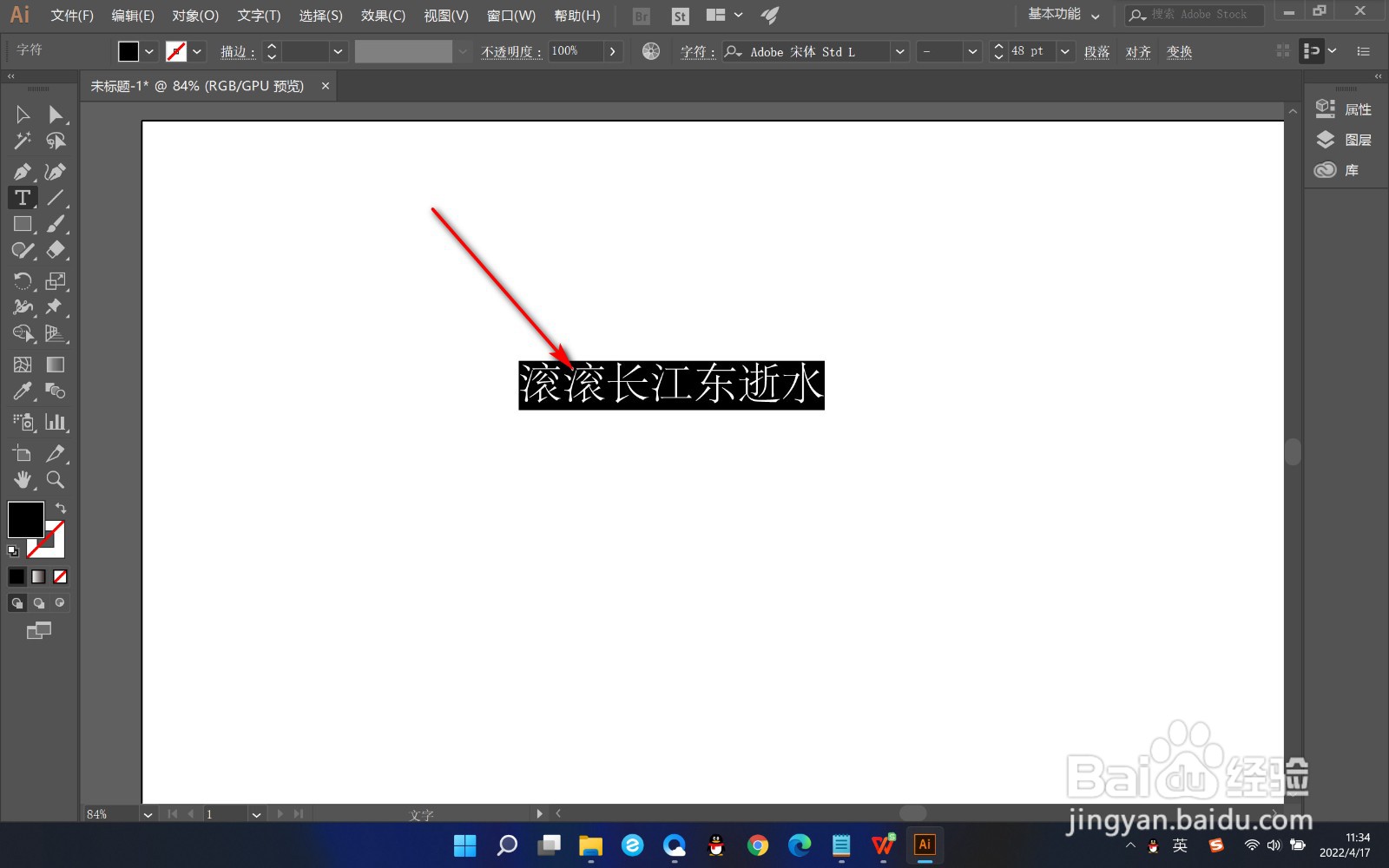The height and width of the screenshot is (868, 1389).
Task: Select the Perspective Grid tool
Action: [x=56, y=333]
